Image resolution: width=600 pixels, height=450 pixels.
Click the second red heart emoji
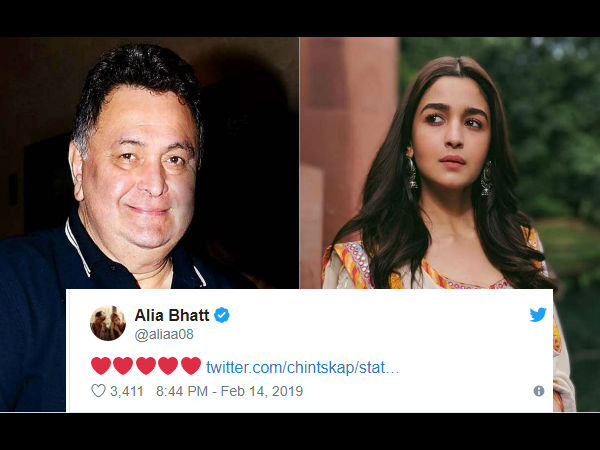[x=123, y=366]
